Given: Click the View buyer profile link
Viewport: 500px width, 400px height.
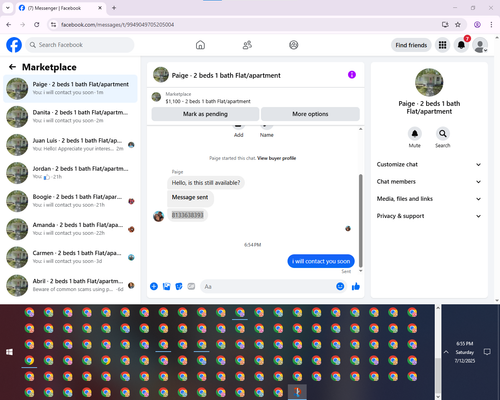Looking at the screenshot, I should (x=276, y=158).
